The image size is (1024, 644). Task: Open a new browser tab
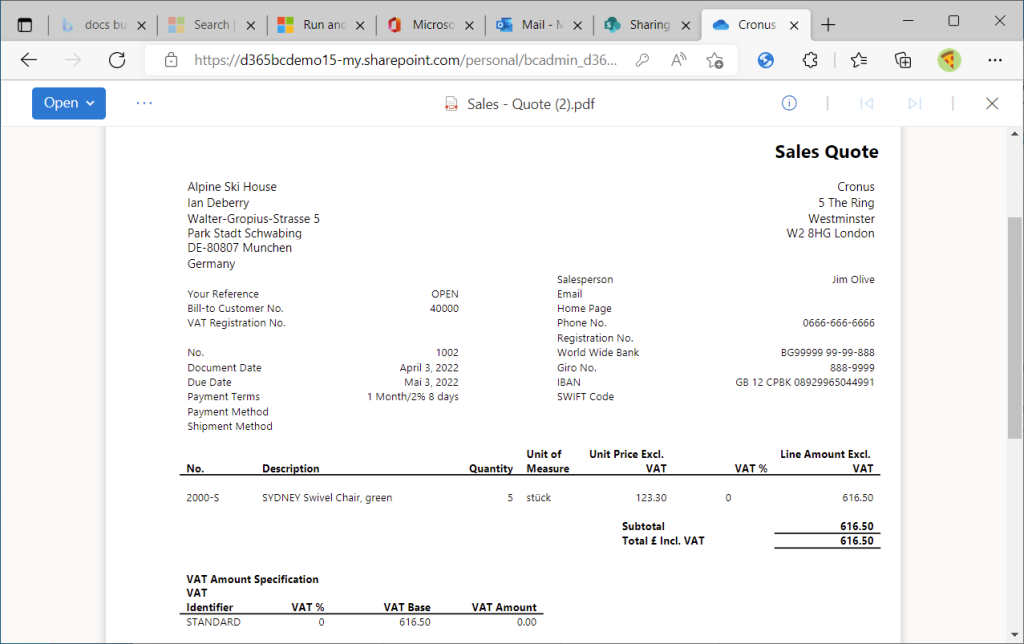coord(828,25)
